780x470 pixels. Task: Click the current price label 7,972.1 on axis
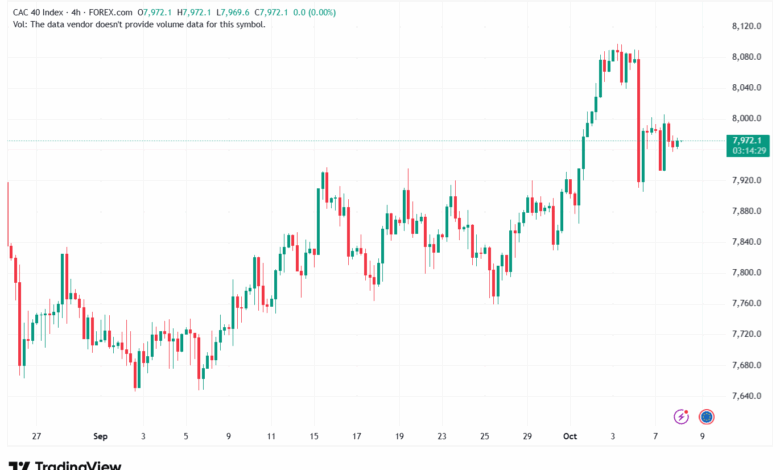[x=747, y=141]
